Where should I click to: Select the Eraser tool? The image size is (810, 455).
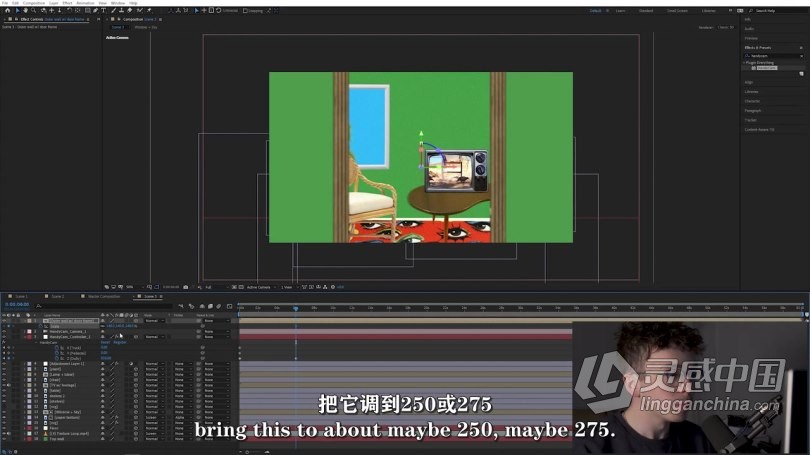click(130, 10)
